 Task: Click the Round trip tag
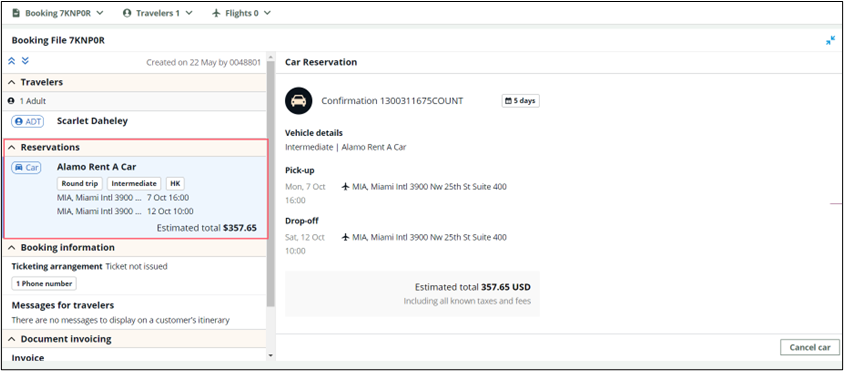[80, 184]
